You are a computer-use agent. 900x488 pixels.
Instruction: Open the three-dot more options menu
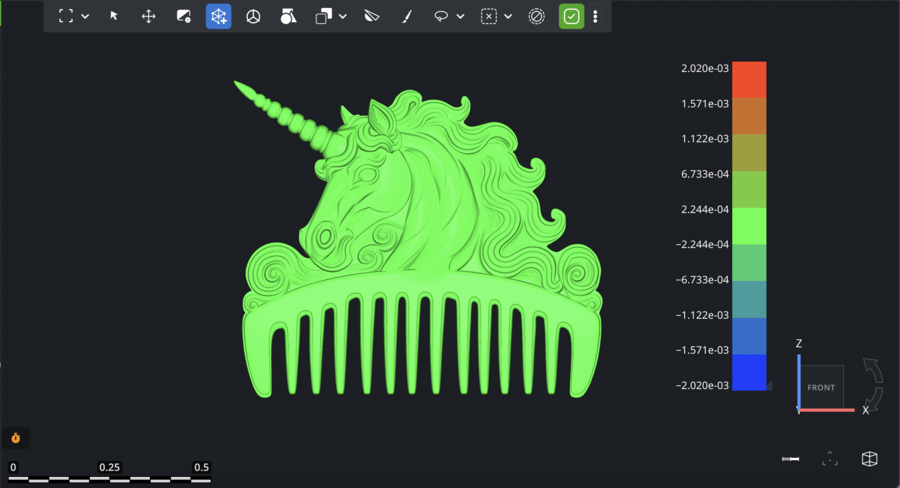(x=596, y=16)
